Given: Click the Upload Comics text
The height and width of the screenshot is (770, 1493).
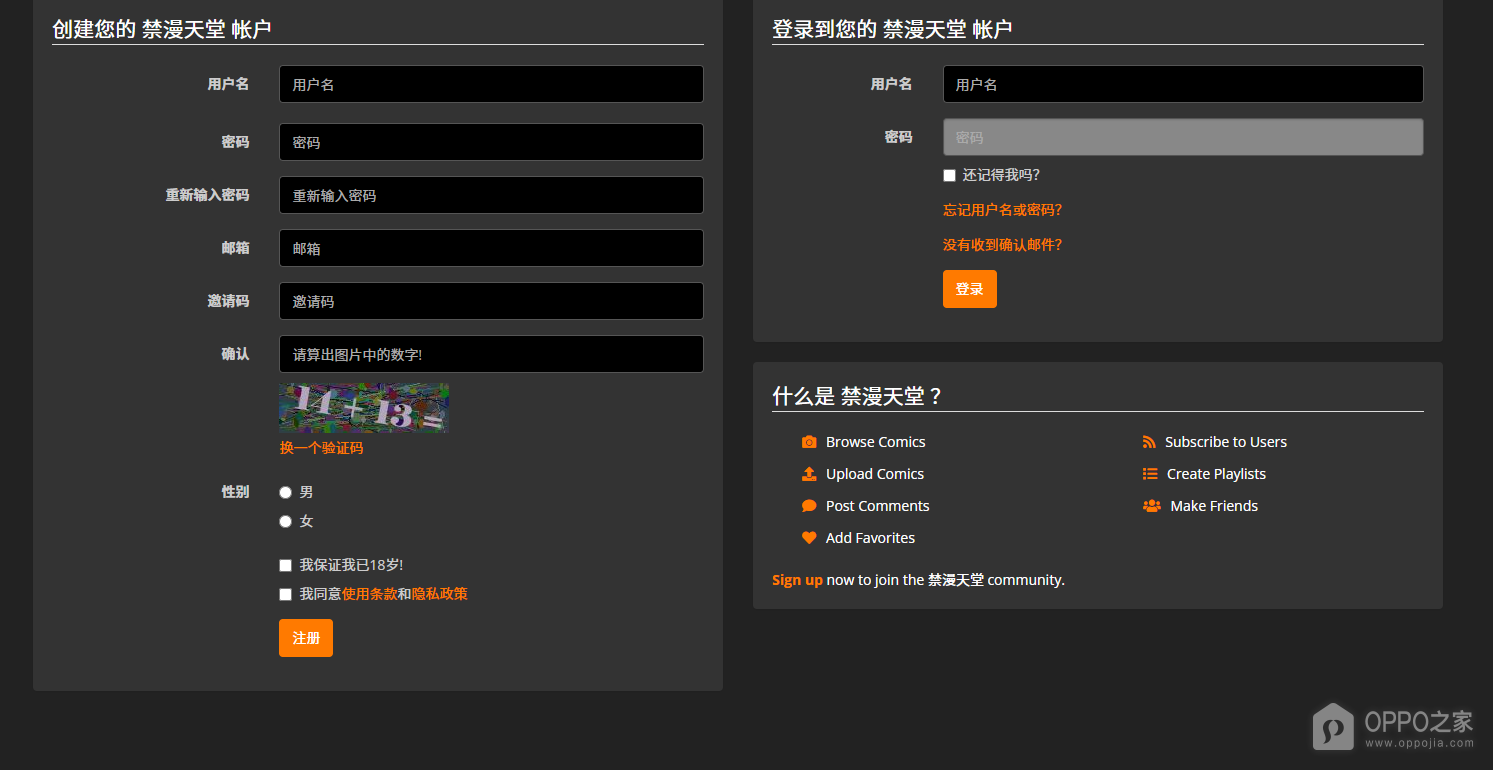Looking at the screenshot, I should click(x=875, y=474).
